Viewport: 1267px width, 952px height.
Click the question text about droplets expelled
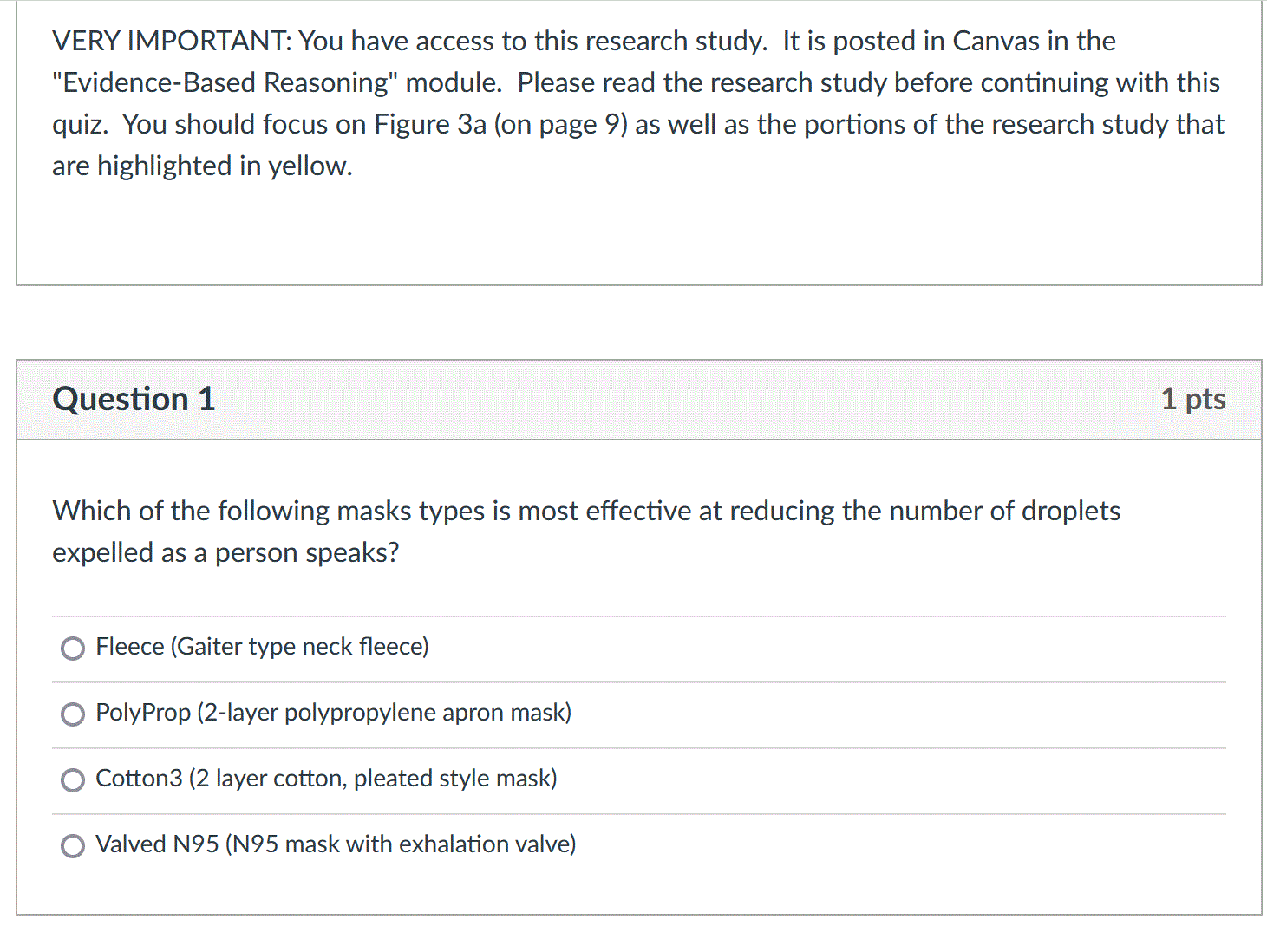point(586,531)
